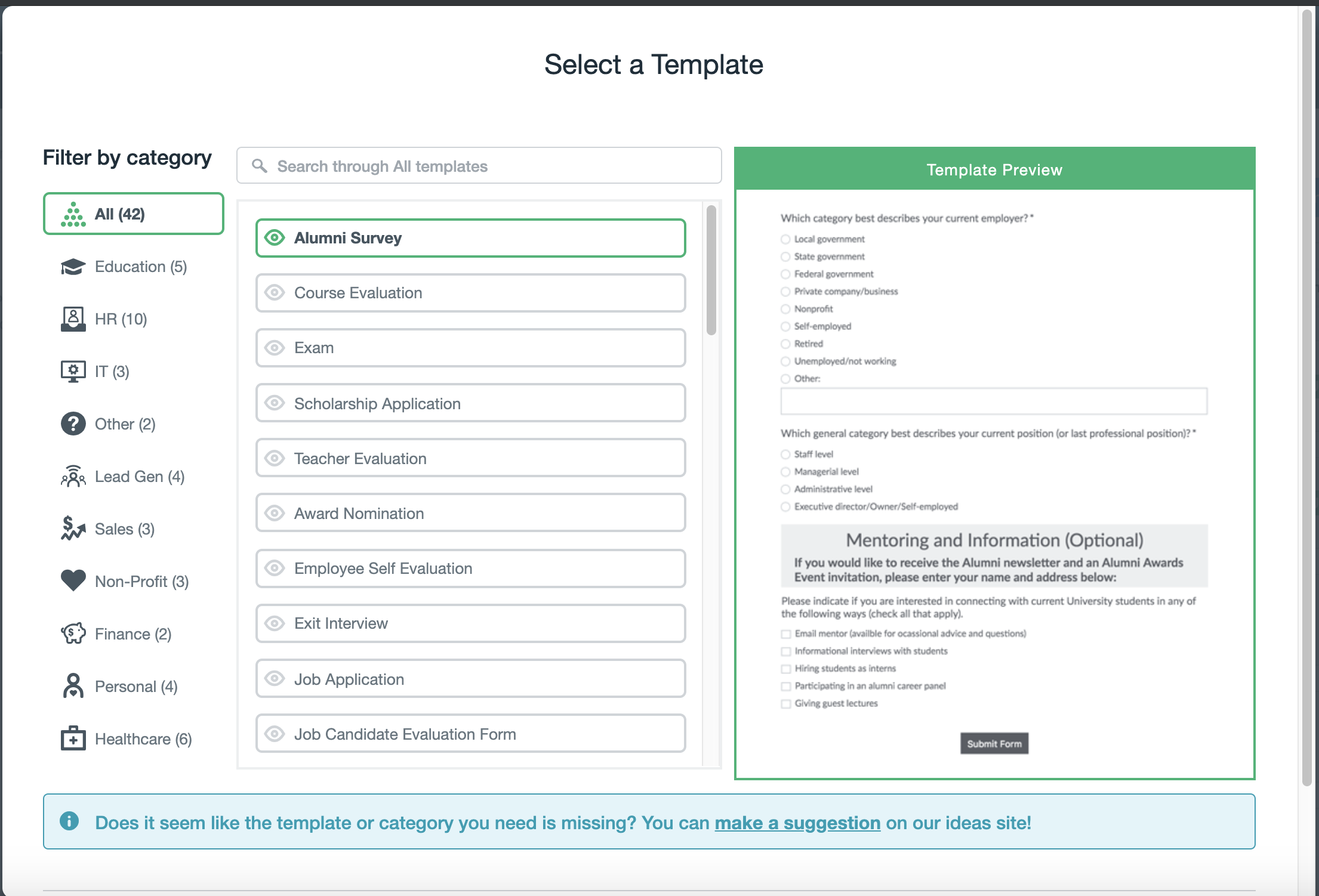The width and height of the screenshot is (1319, 896).
Task: Click the Education graduation cap icon
Action: (73, 267)
